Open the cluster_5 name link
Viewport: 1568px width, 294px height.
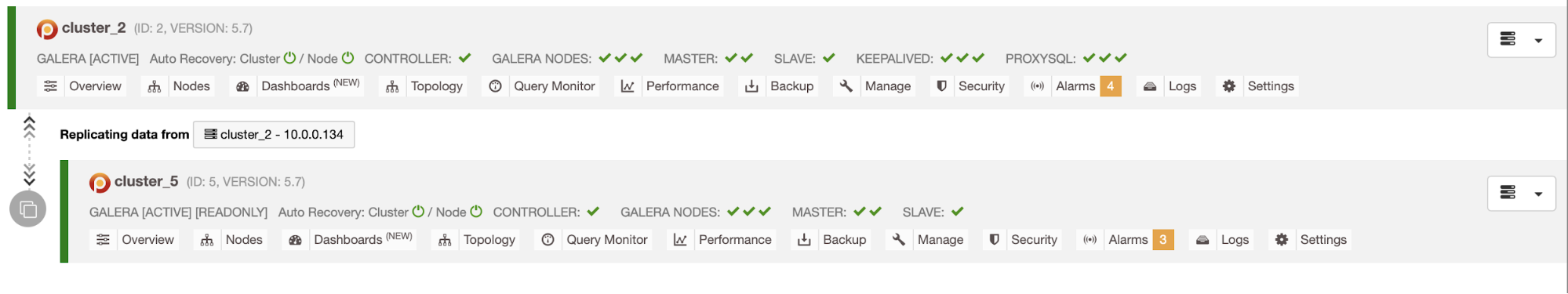146,182
